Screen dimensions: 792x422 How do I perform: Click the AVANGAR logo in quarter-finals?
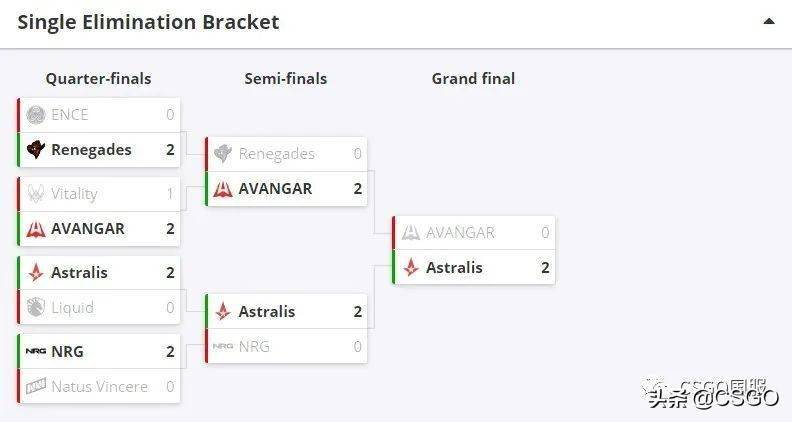point(36,229)
